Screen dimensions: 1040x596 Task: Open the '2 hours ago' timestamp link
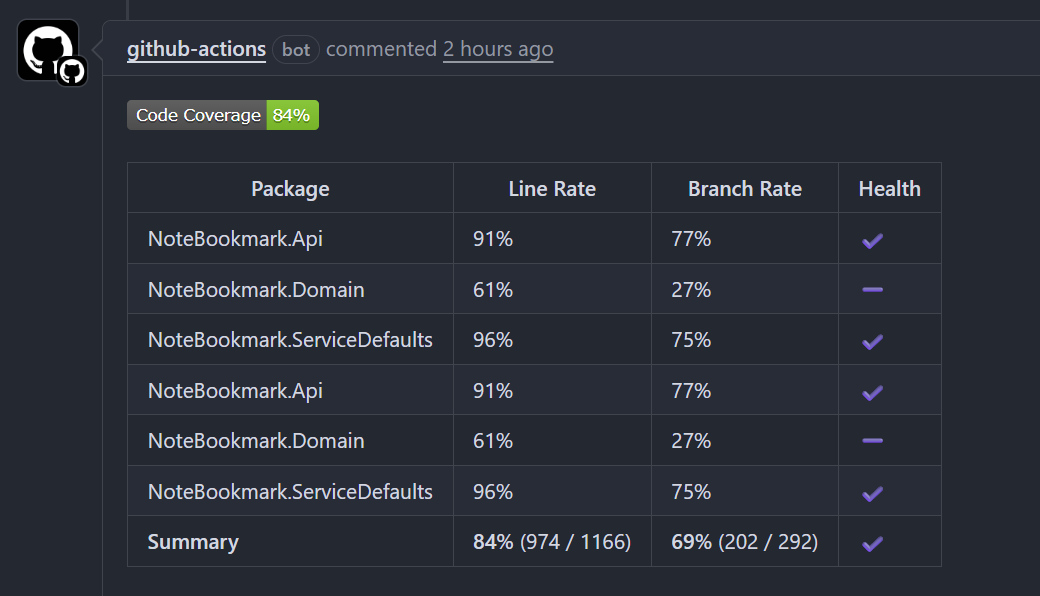(498, 49)
